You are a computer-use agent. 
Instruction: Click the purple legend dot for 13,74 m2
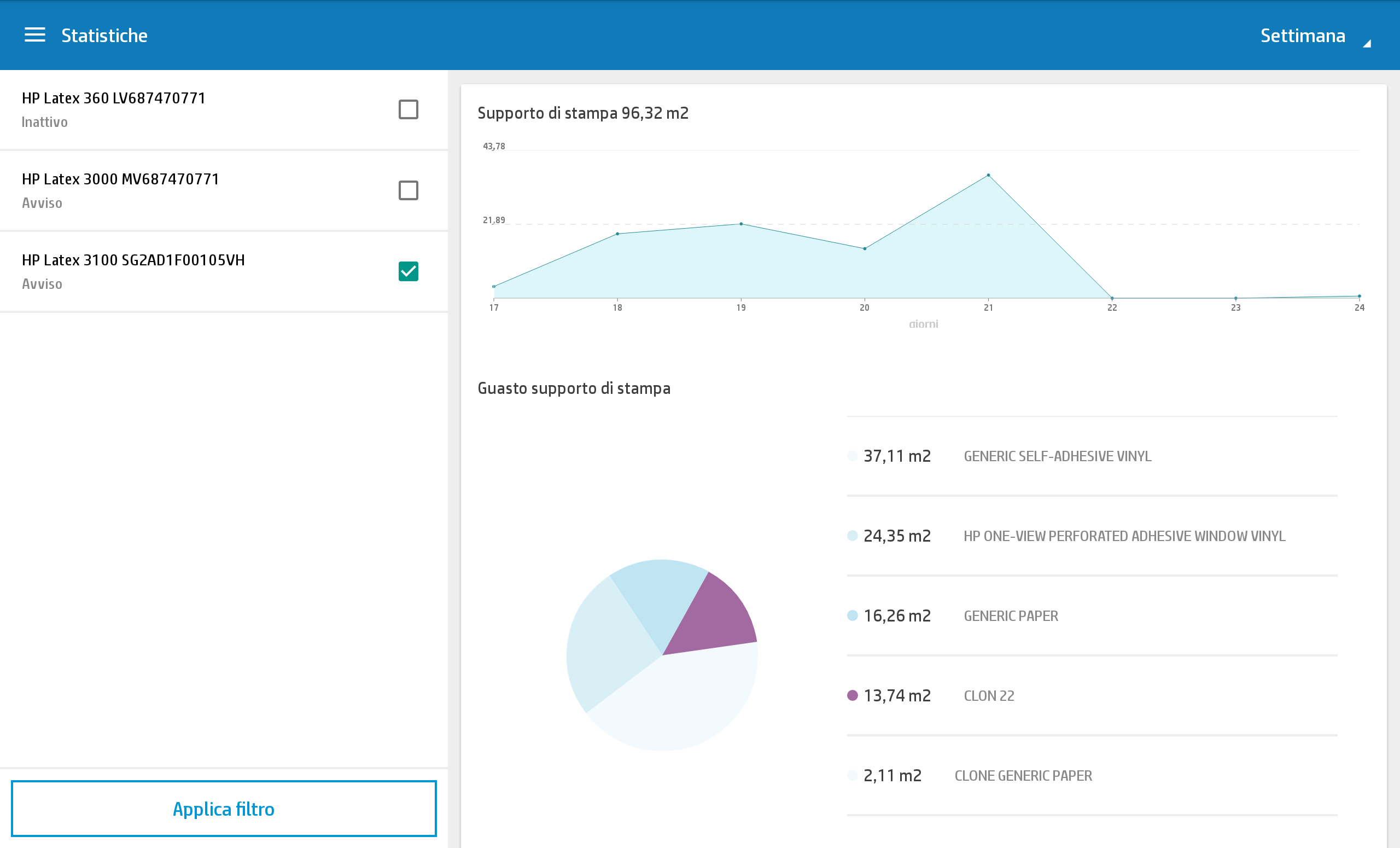(x=851, y=695)
